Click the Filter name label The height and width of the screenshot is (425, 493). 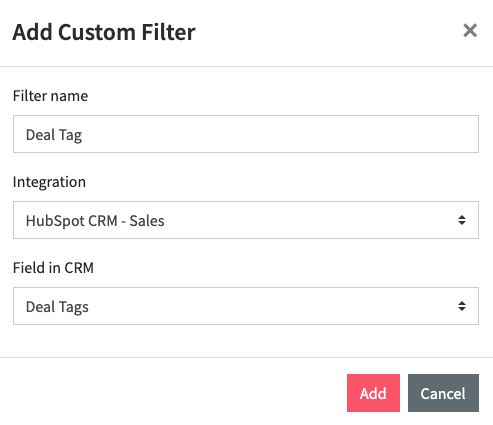[x=50, y=96]
